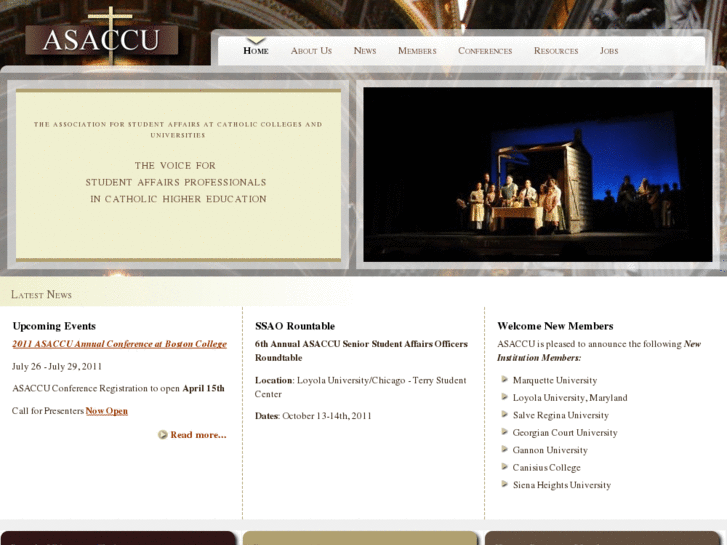The width and height of the screenshot is (727, 545).
Task: Click the ASACCU logo with cross
Action: click(102, 36)
